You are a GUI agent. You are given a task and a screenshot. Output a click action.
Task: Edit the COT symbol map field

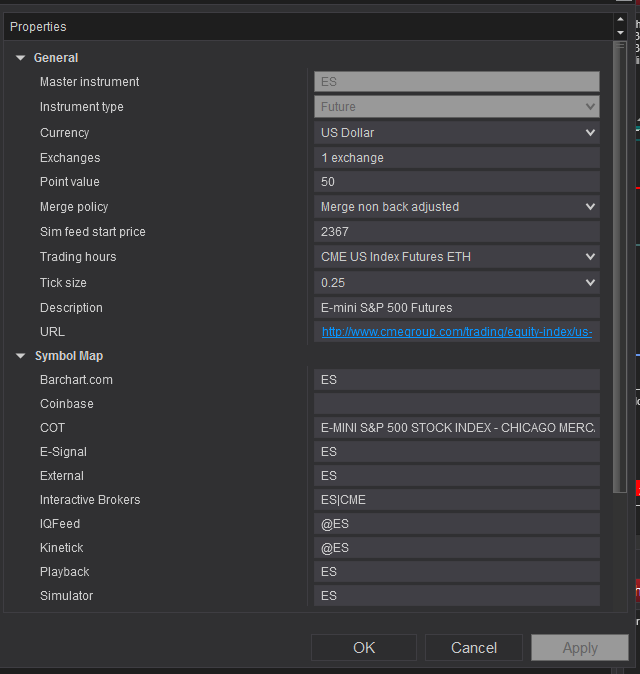click(456, 428)
